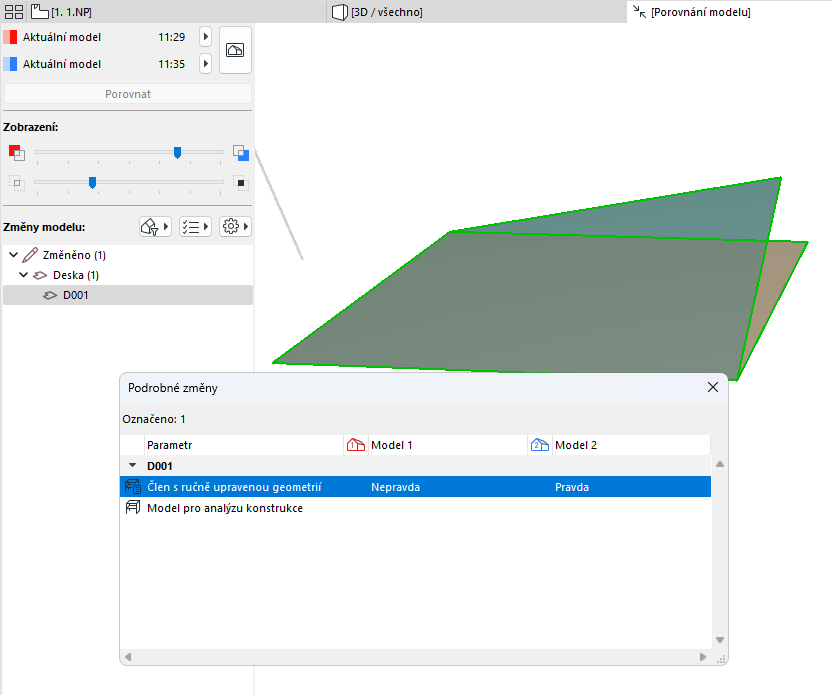Click the Nepravda value cell

395,487
